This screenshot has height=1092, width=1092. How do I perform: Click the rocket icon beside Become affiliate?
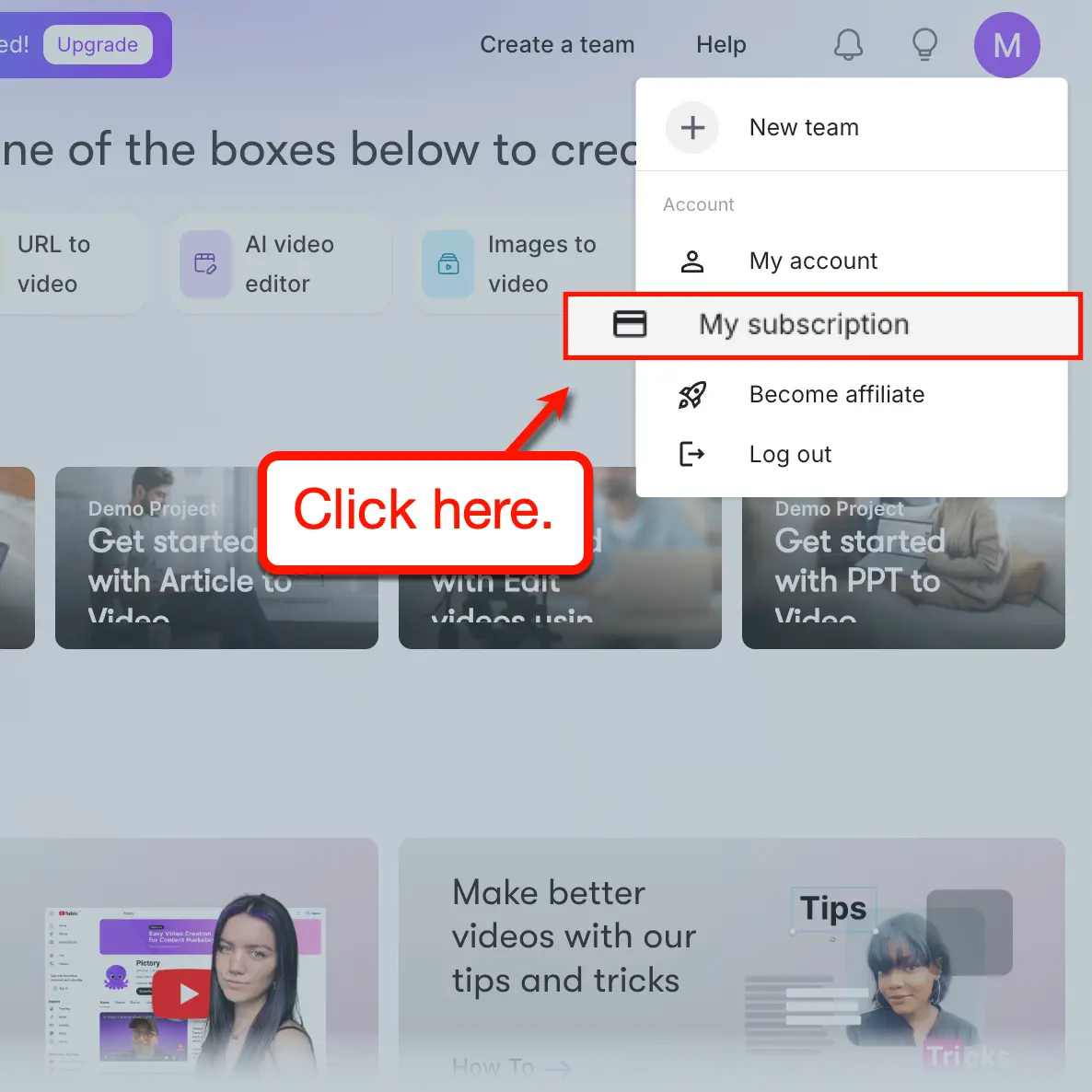[x=692, y=394]
